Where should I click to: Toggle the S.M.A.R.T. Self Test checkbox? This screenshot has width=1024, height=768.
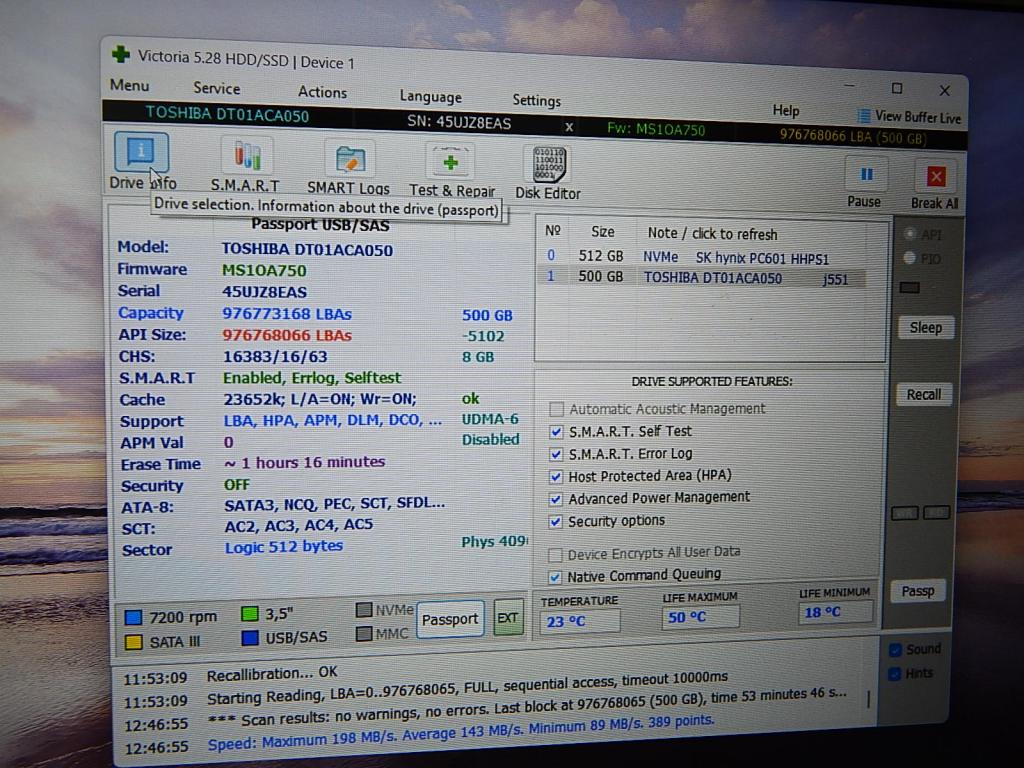click(556, 432)
